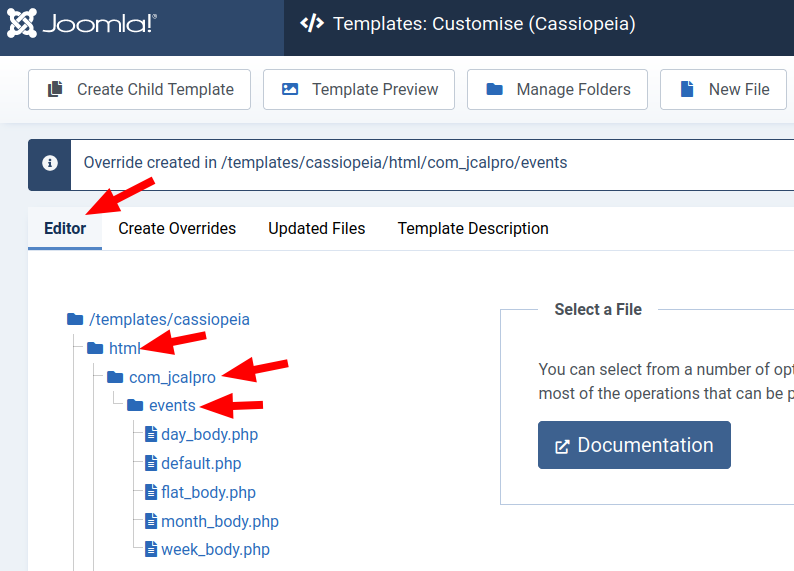This screenshot has width=794, height=571.
Task: Open month_body.php file
Action: tap(220, 521)
